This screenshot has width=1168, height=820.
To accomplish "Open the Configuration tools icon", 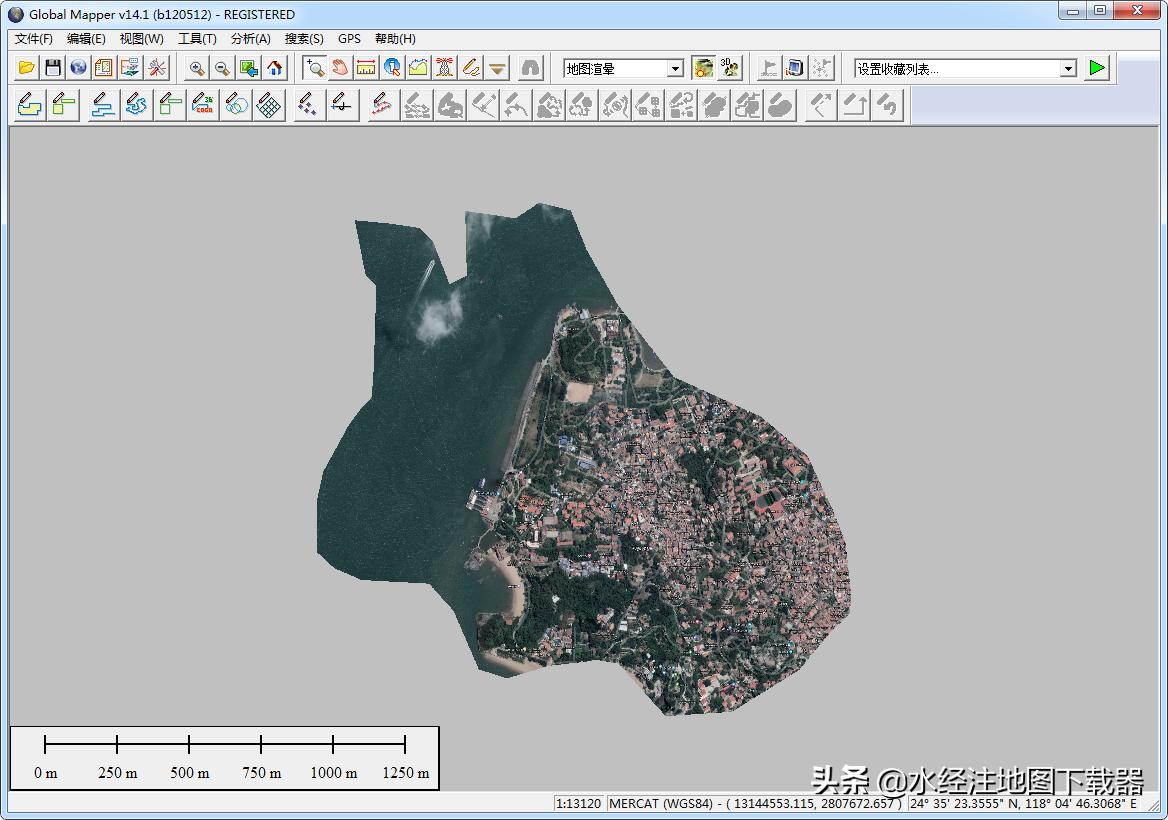I will point(157,68).
